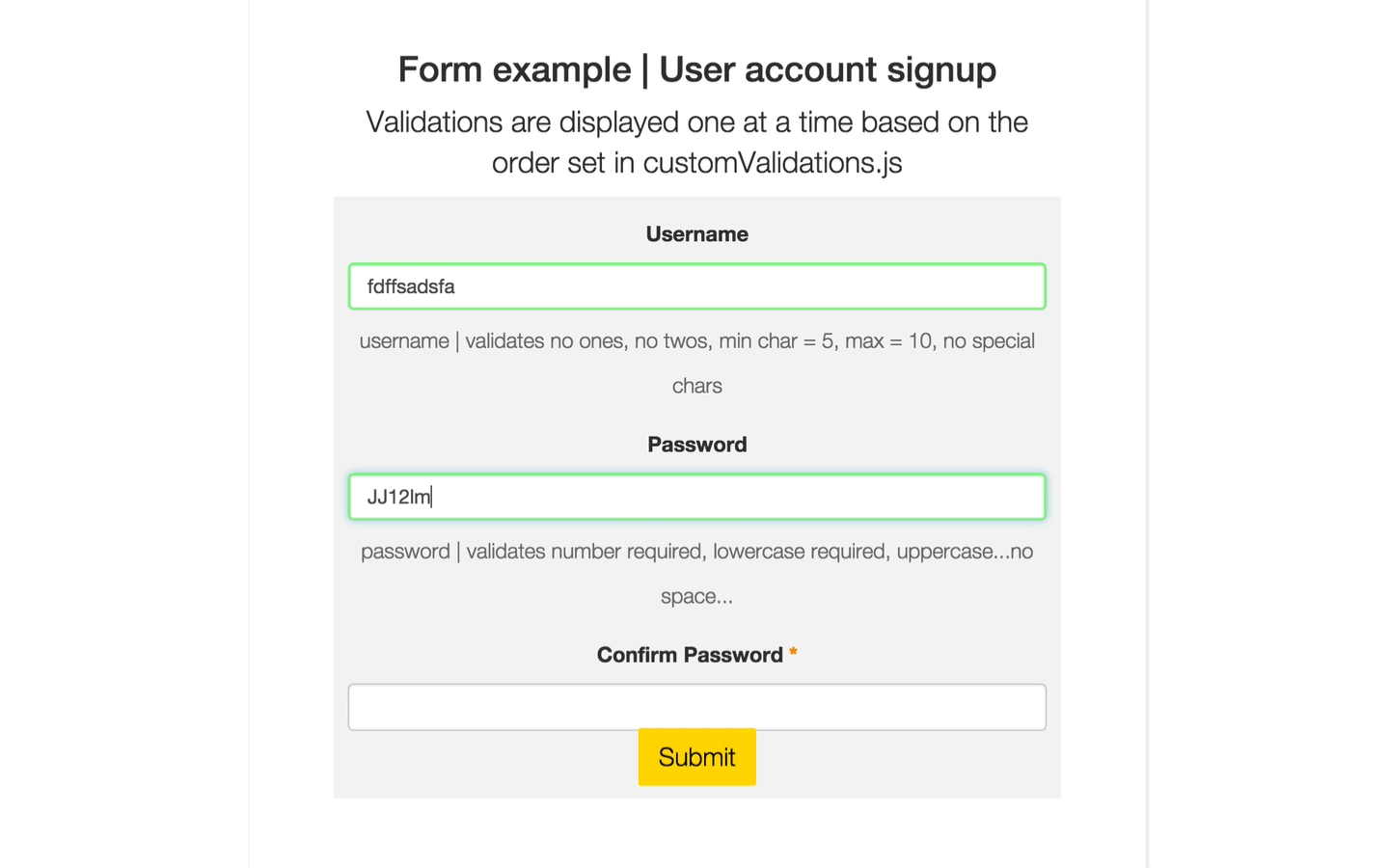The height and width of the screenshot is (868, 1389).
Task: Click "User account signup" in the heading
Action: pyautogui.click(x=828, y=69)
